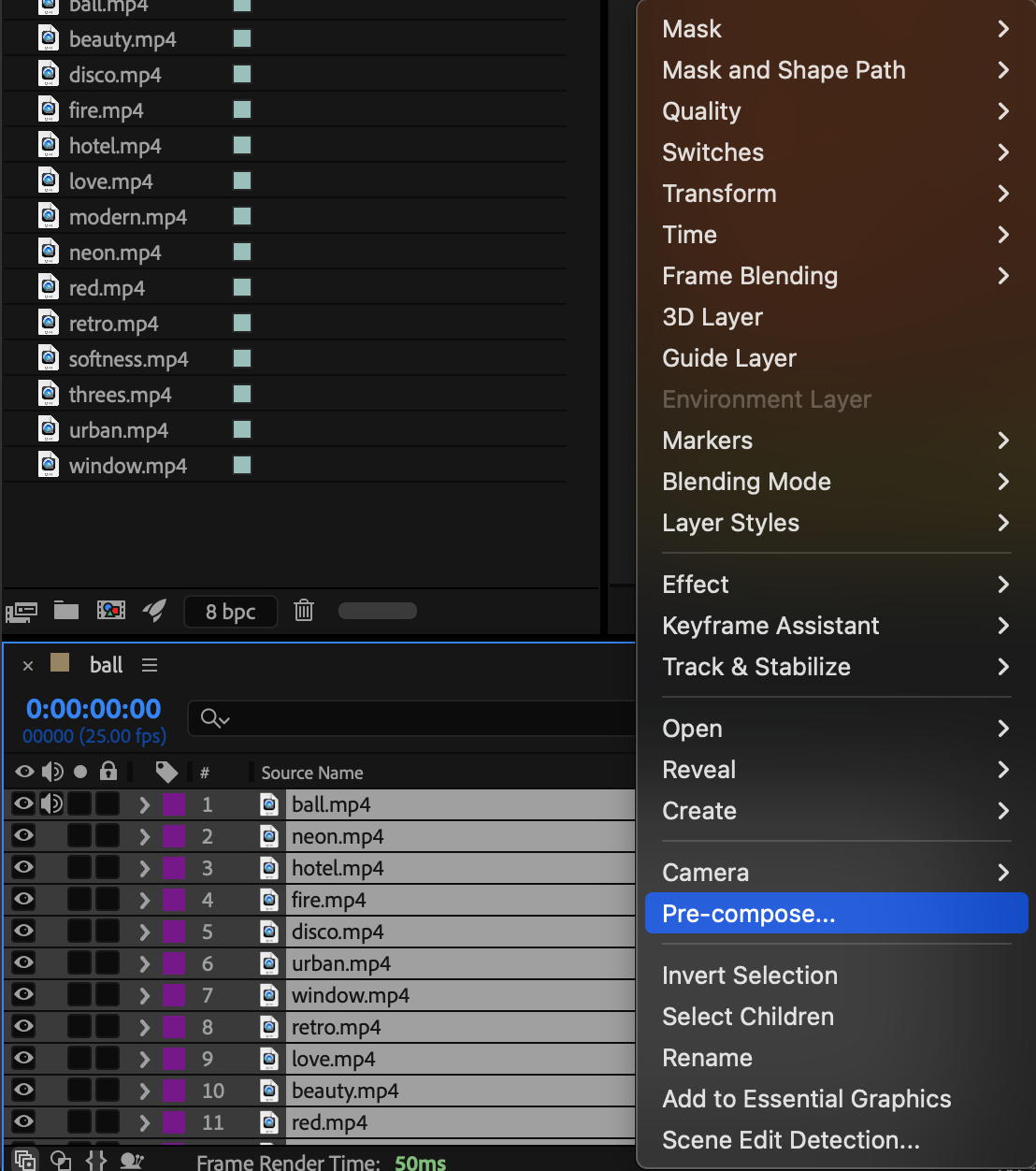Click the purple label swatch of fire.mp4 layer
1036x1171 pixels.
(x=174, y=900)
